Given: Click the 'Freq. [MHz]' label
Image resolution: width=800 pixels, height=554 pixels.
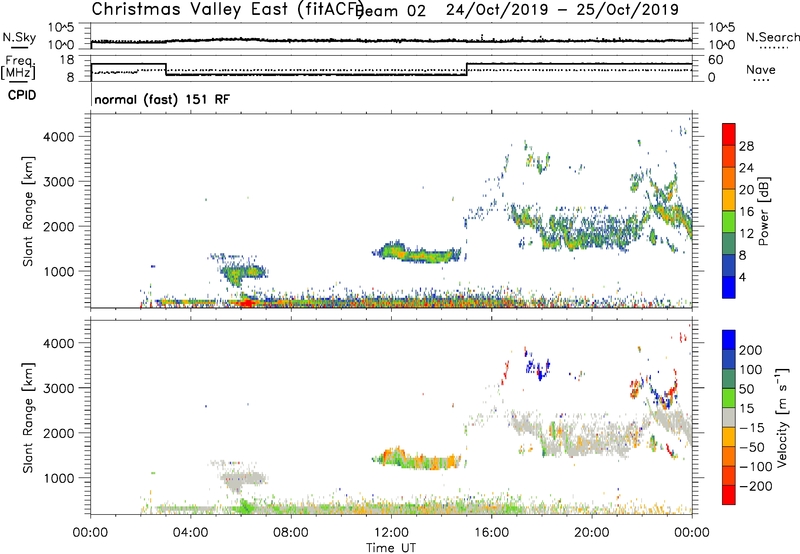Looking at the screenshot, I should [18, 67].
